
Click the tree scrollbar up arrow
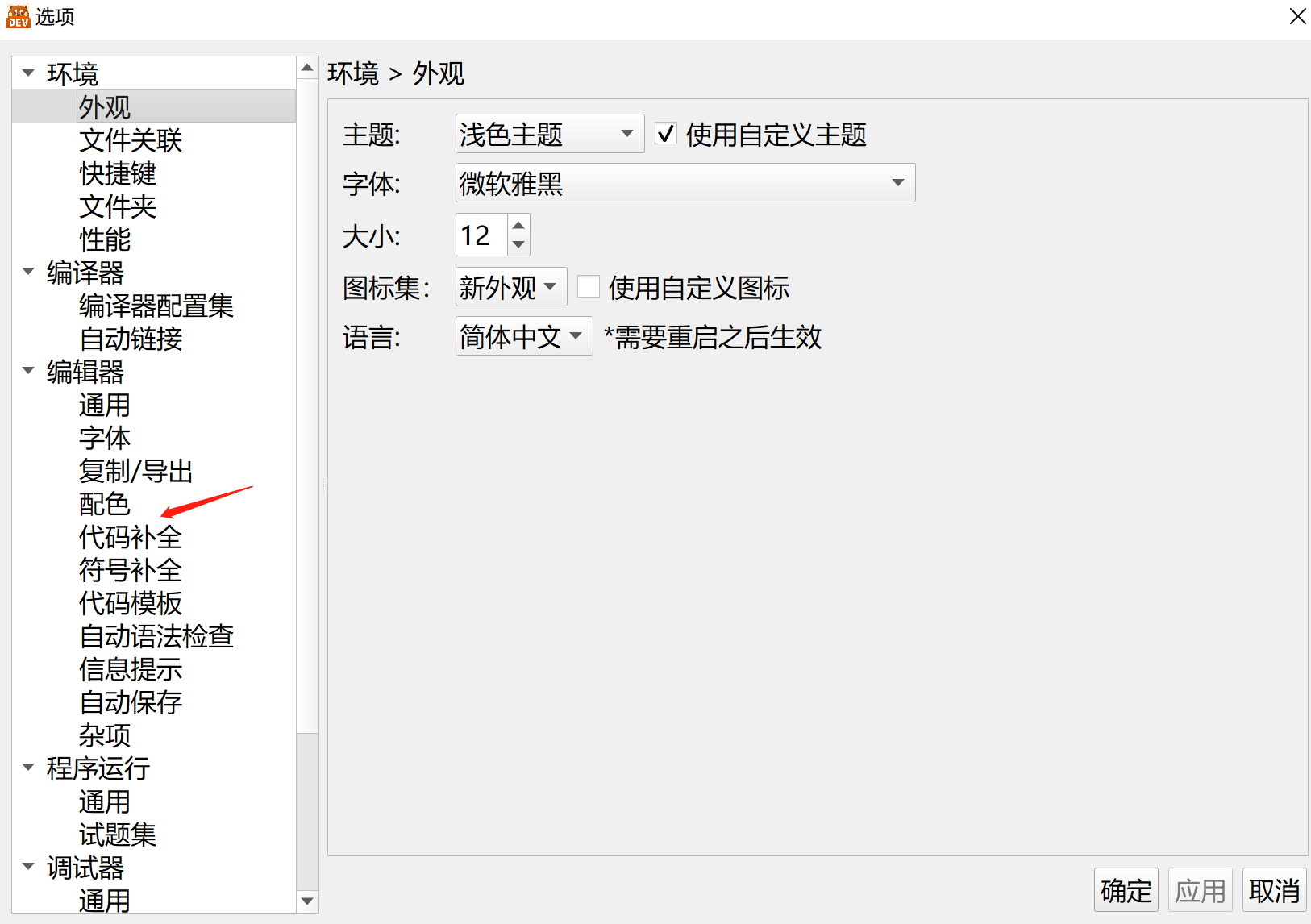[307, 68]
